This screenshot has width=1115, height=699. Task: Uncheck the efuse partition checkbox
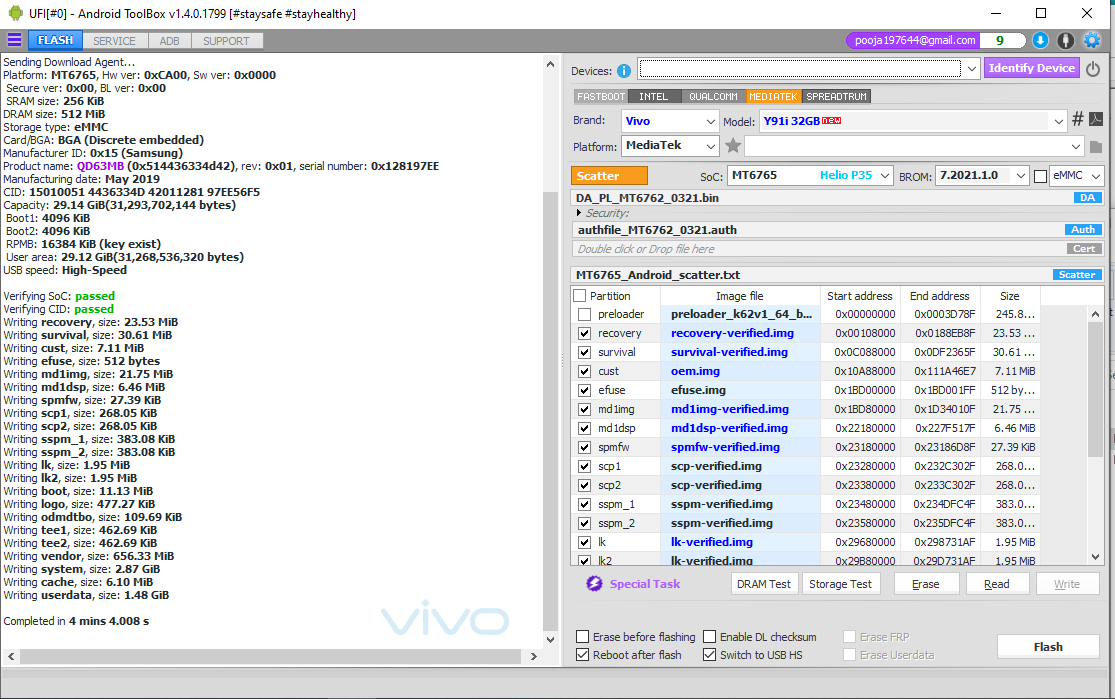click(585, 390)
